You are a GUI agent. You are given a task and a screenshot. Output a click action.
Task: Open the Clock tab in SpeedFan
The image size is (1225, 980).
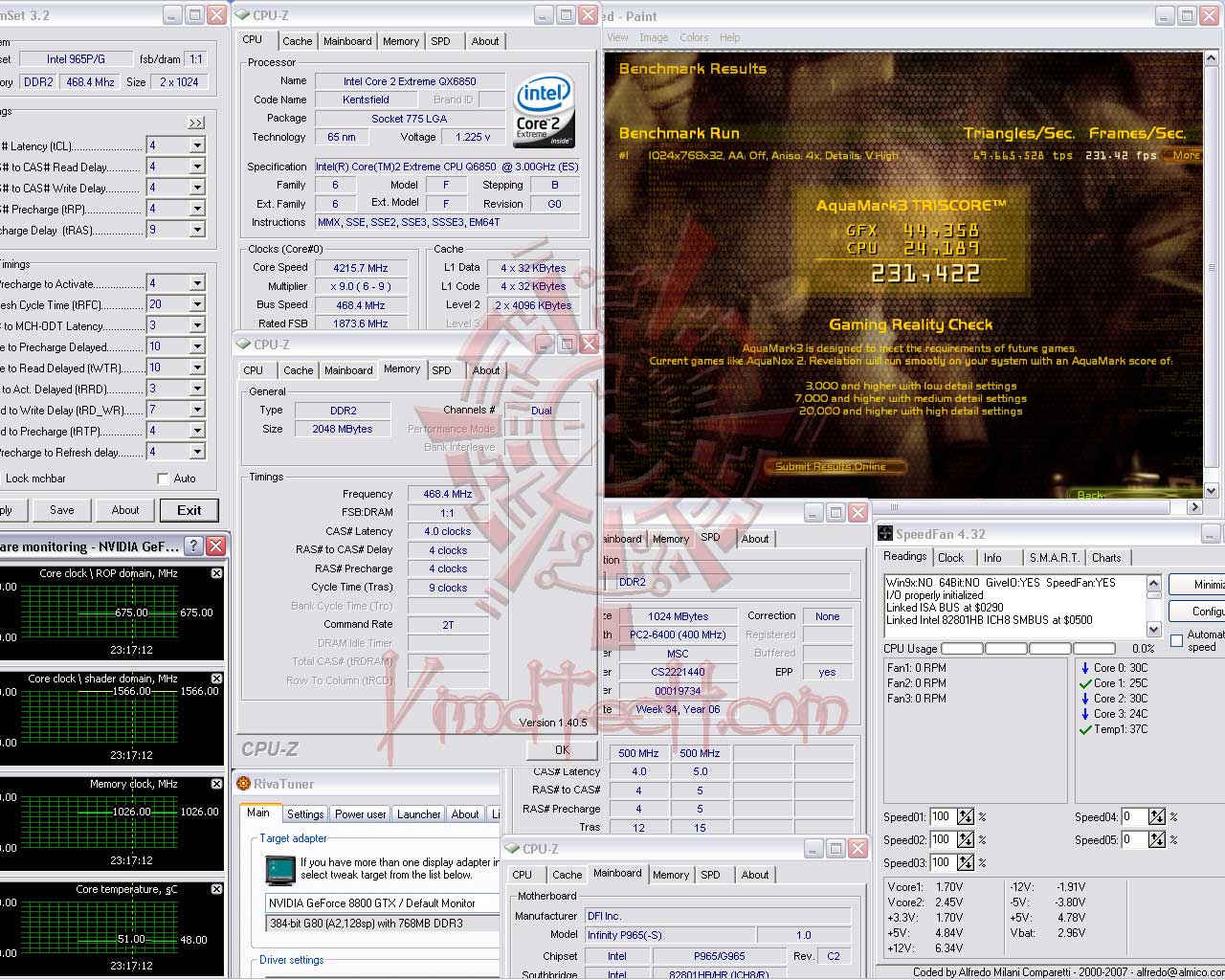(950, 558)
